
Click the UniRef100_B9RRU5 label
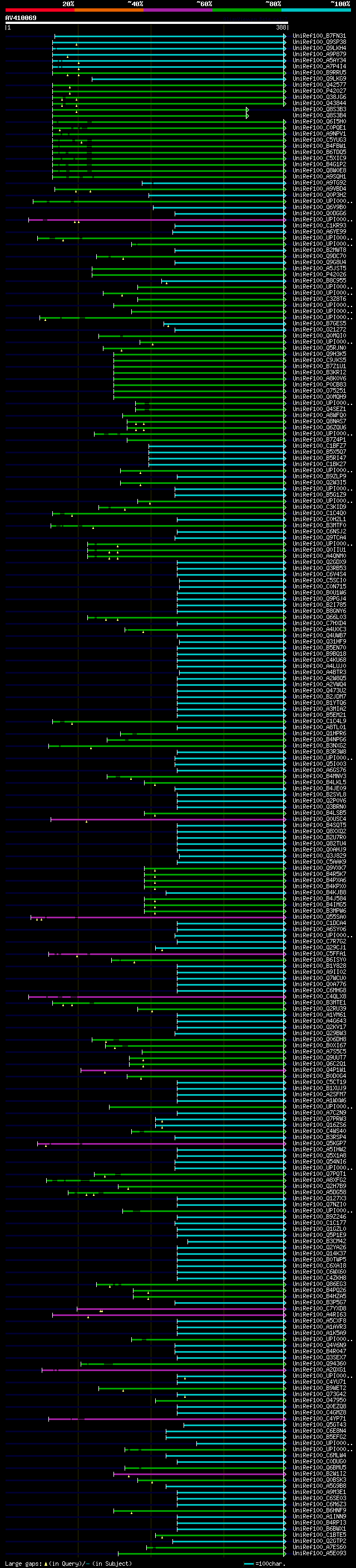tap(319, 72)
